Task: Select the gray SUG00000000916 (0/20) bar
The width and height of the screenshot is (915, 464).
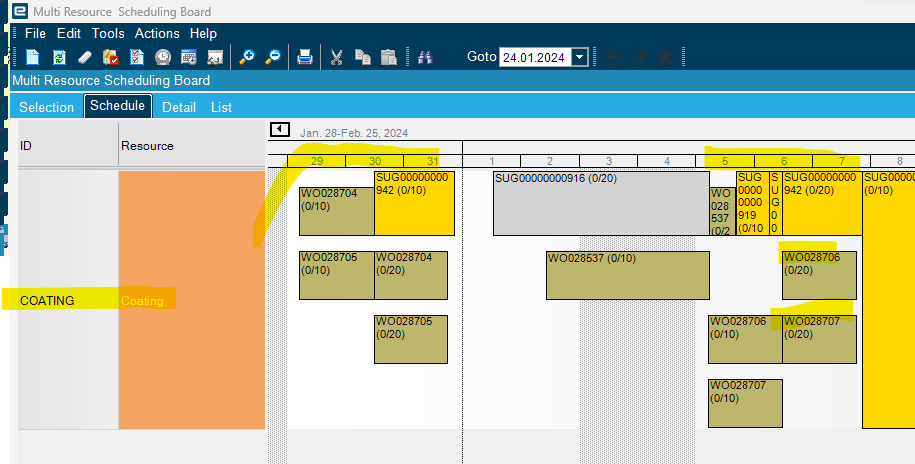Action: 602,203
